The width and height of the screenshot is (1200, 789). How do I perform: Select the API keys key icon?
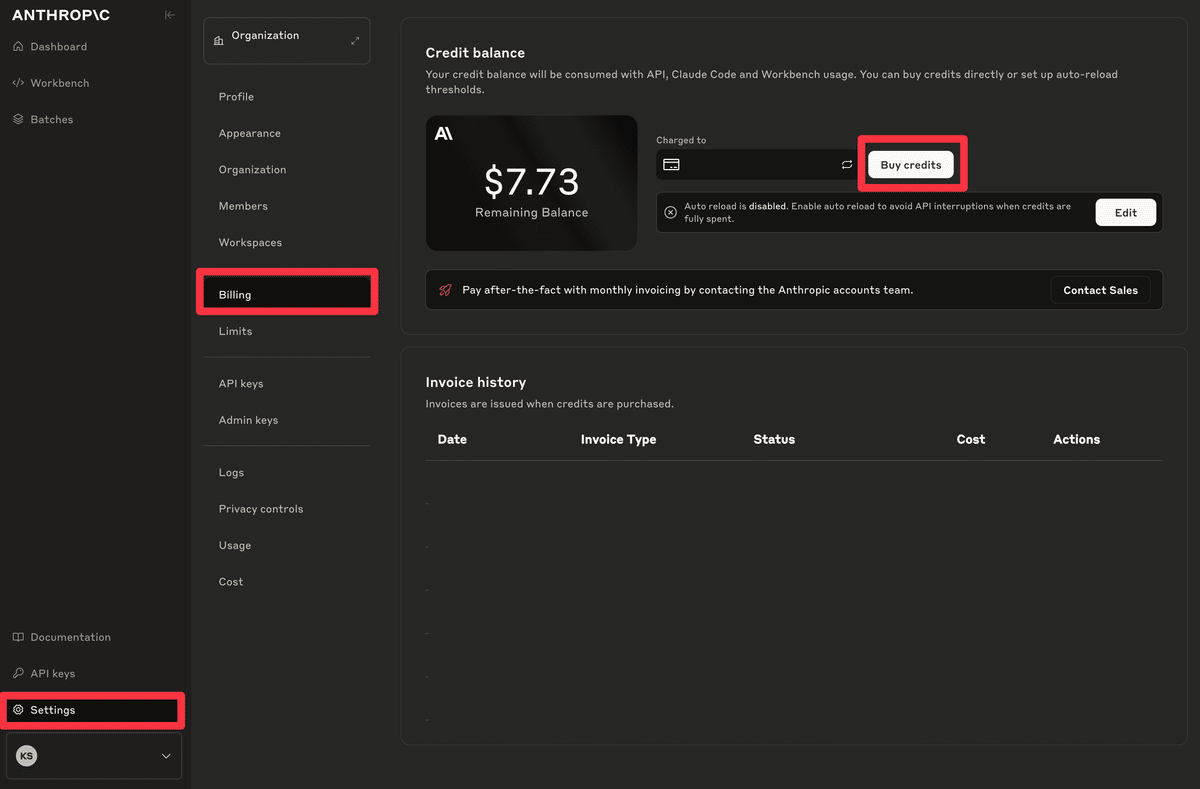[x=18, y=673]
